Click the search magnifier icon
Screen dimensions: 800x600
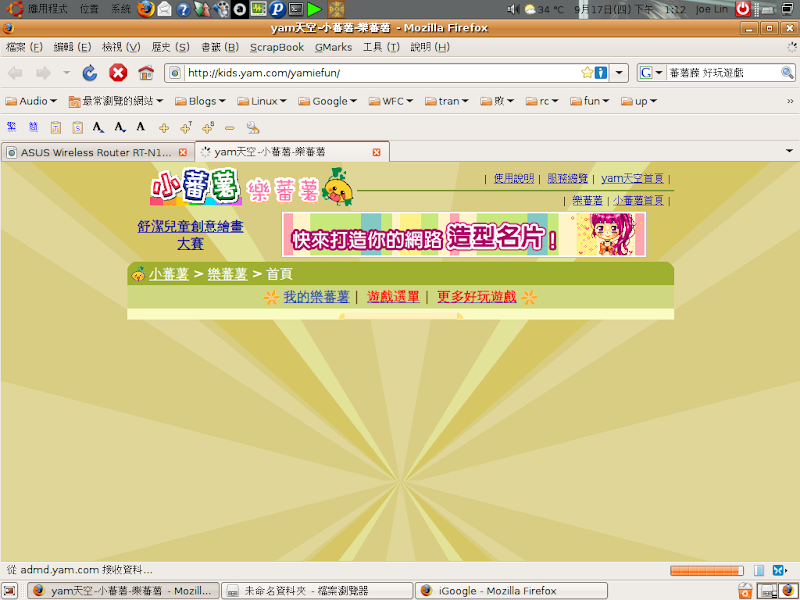787,73
